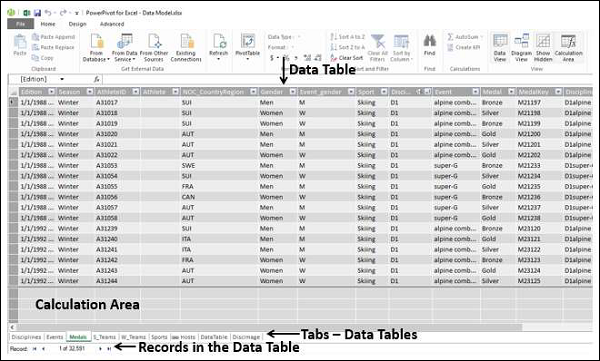Open the Medal column filter dropdown

coord(511,91)
